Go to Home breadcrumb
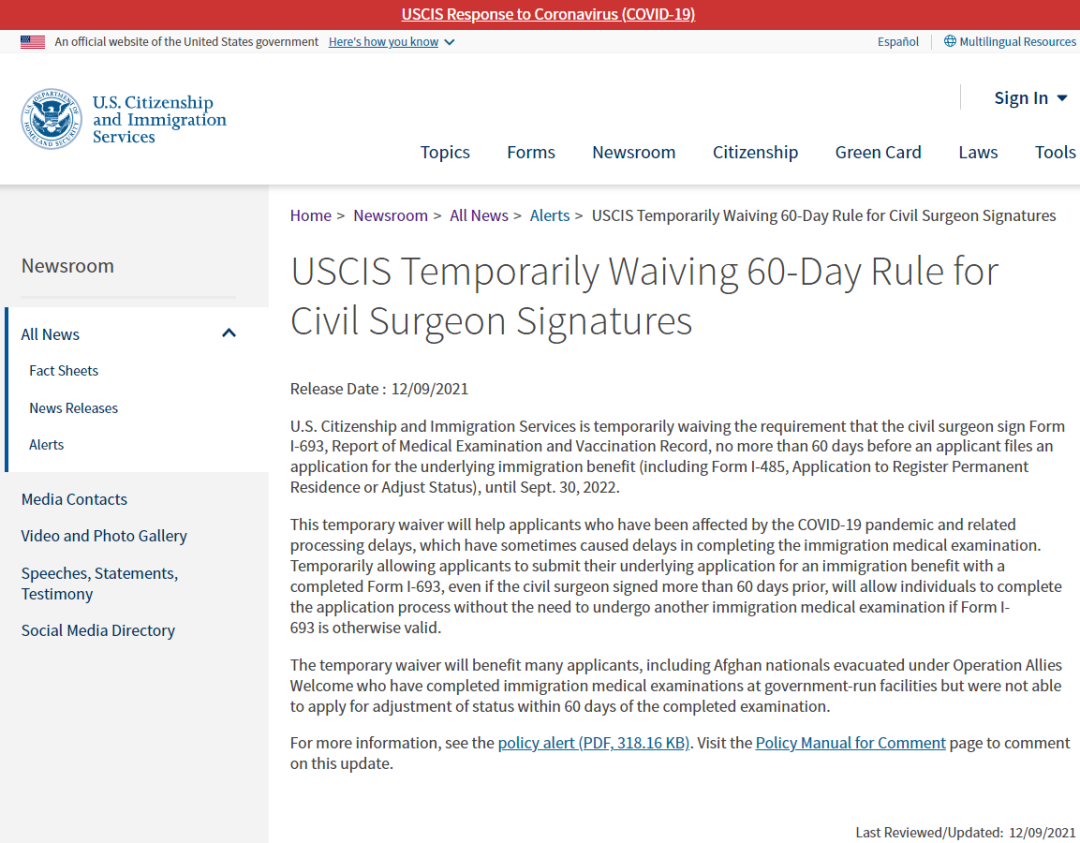This screenshot has width=1080, height=843. tap(311, 216)
